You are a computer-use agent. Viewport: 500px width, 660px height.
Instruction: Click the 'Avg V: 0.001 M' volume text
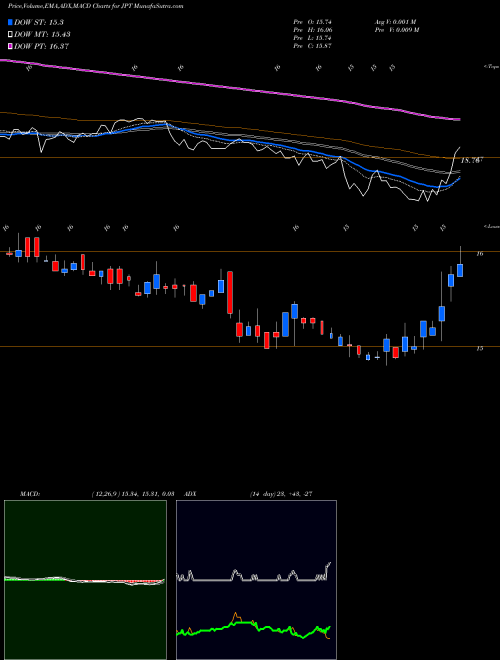[395, 22]
